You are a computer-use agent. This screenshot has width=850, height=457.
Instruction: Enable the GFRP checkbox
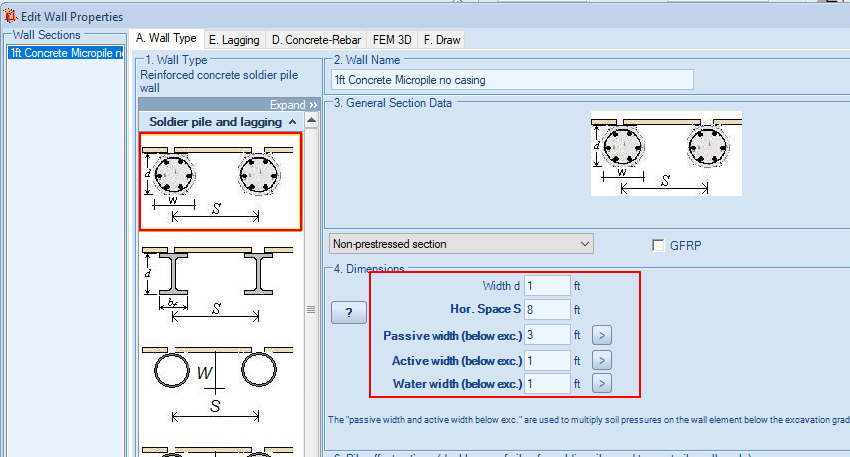[658, 246]
